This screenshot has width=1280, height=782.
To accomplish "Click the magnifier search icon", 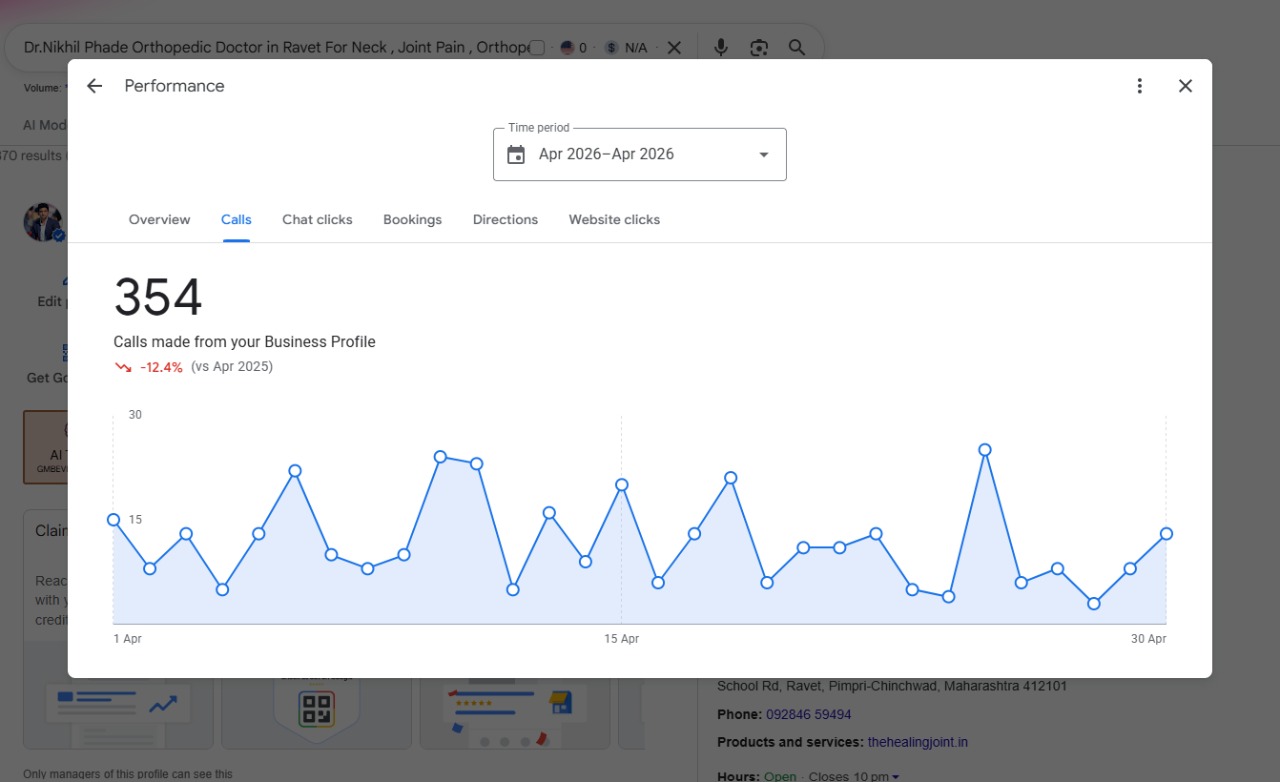I will pos(797,47).
